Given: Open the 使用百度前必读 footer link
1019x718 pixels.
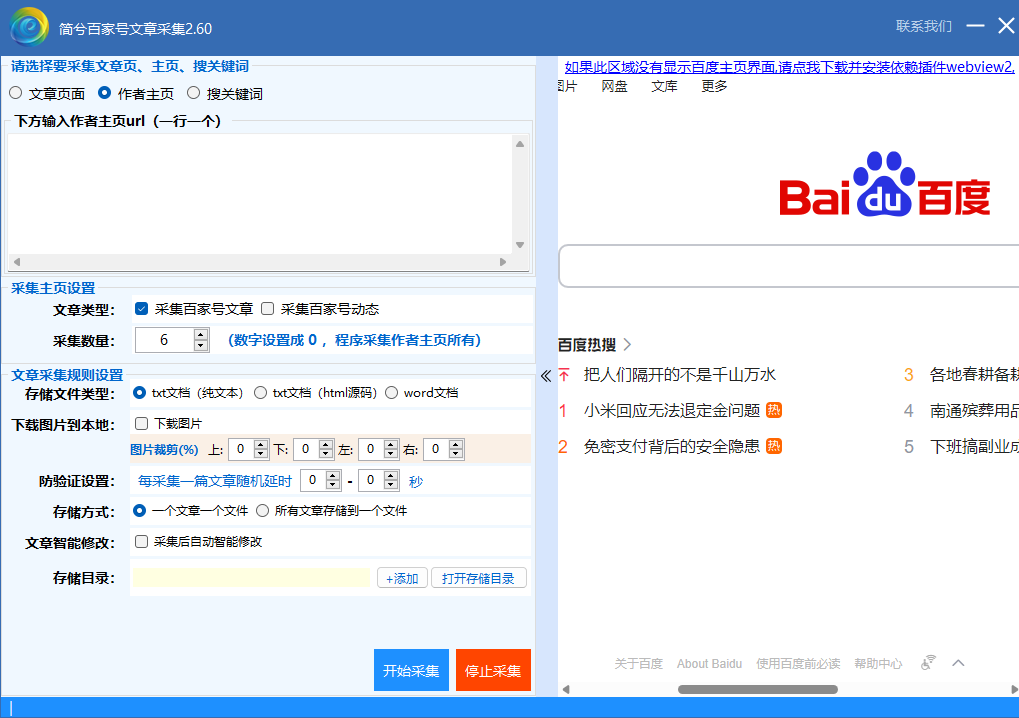Looking at the screenshot, I should tap(798, 663).
